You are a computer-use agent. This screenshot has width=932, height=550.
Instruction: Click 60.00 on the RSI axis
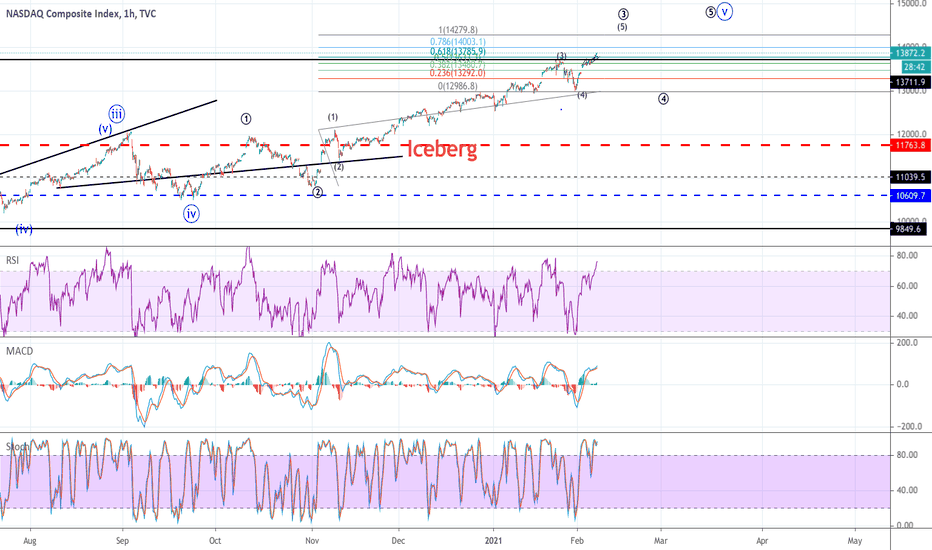click(x=908, y=286)
